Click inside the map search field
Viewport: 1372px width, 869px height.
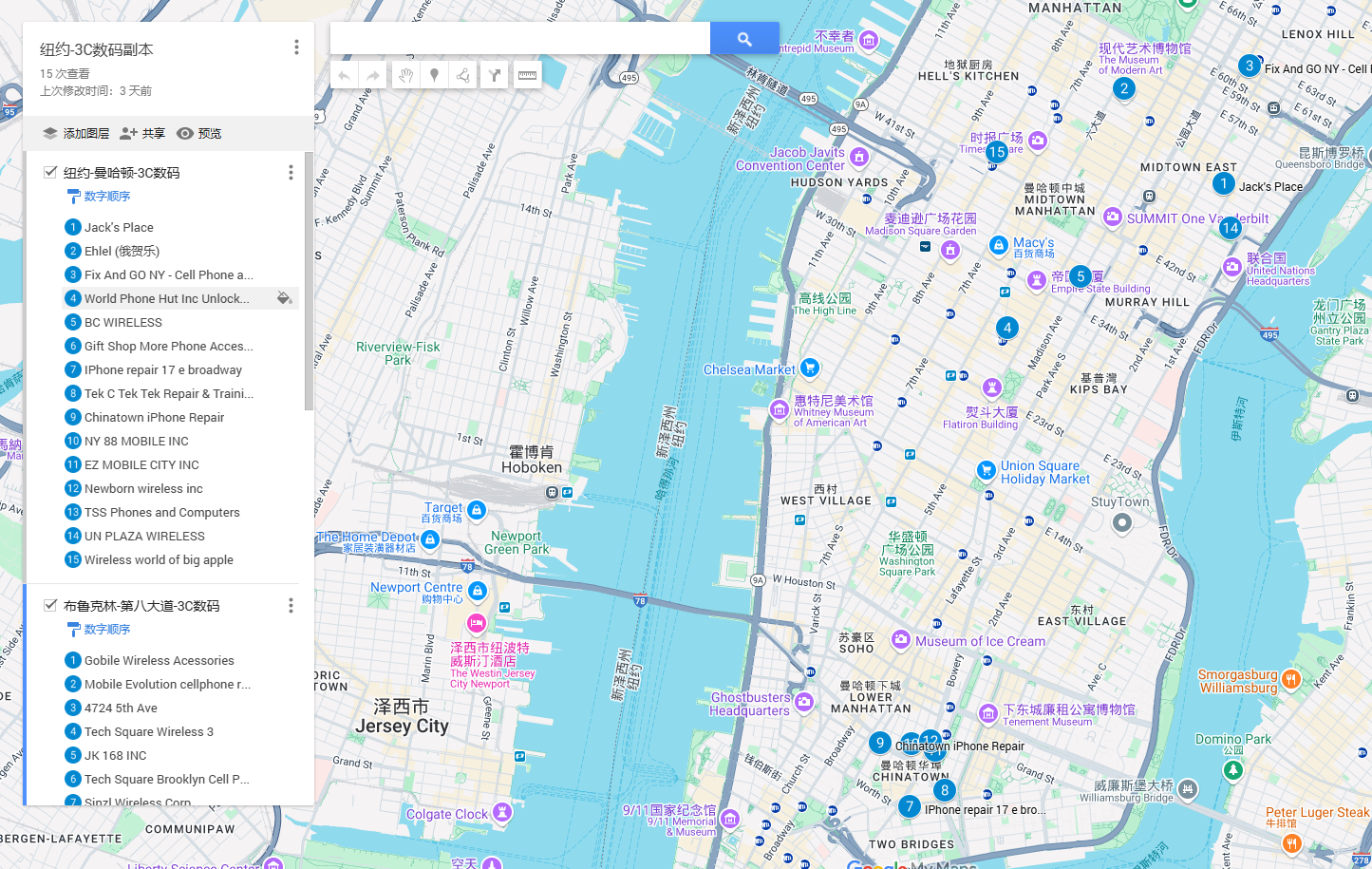[x=519, y=39]
